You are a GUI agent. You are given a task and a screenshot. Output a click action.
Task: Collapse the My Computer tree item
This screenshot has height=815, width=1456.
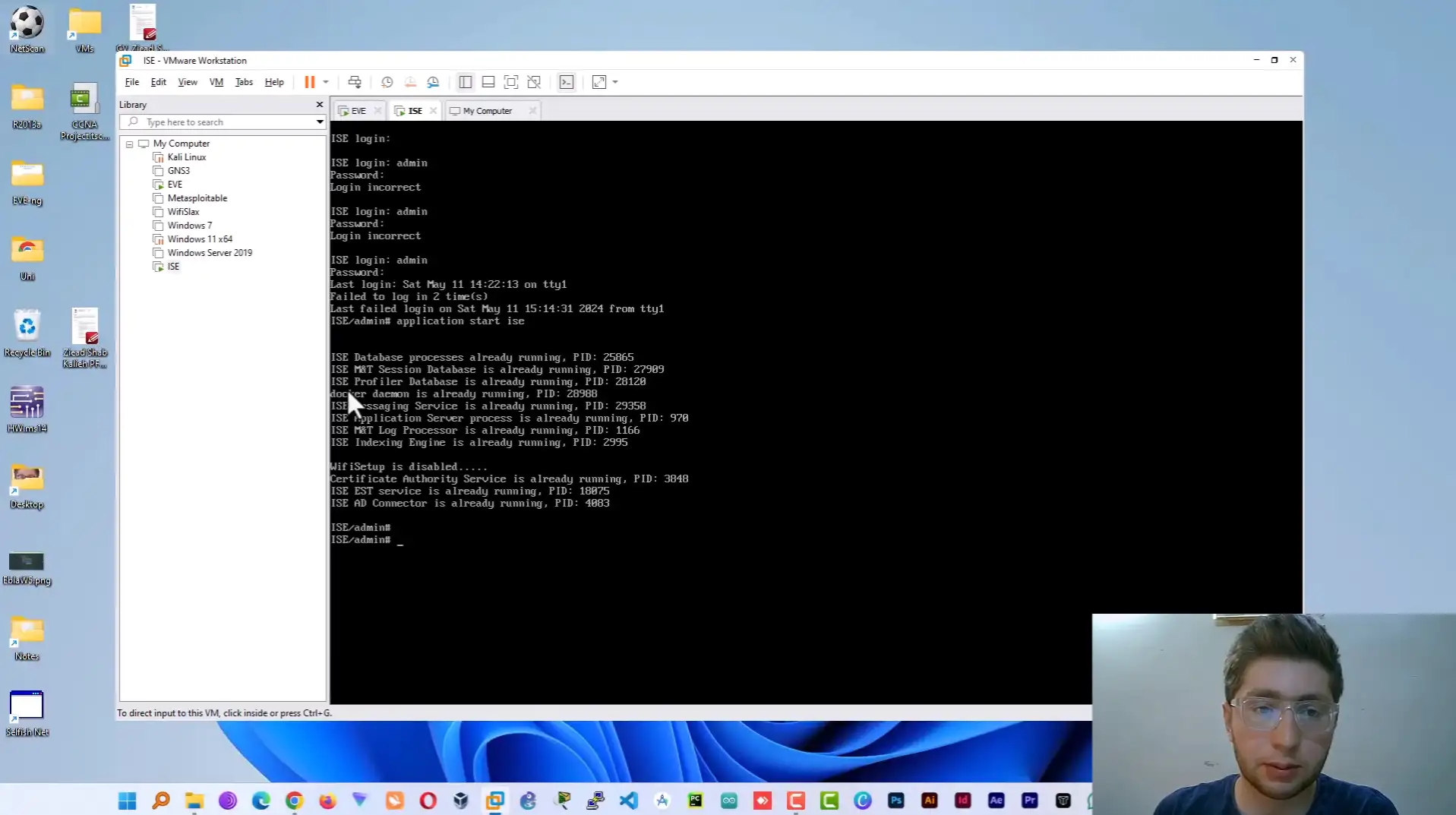pyautogui.click(x=129, y=144)
